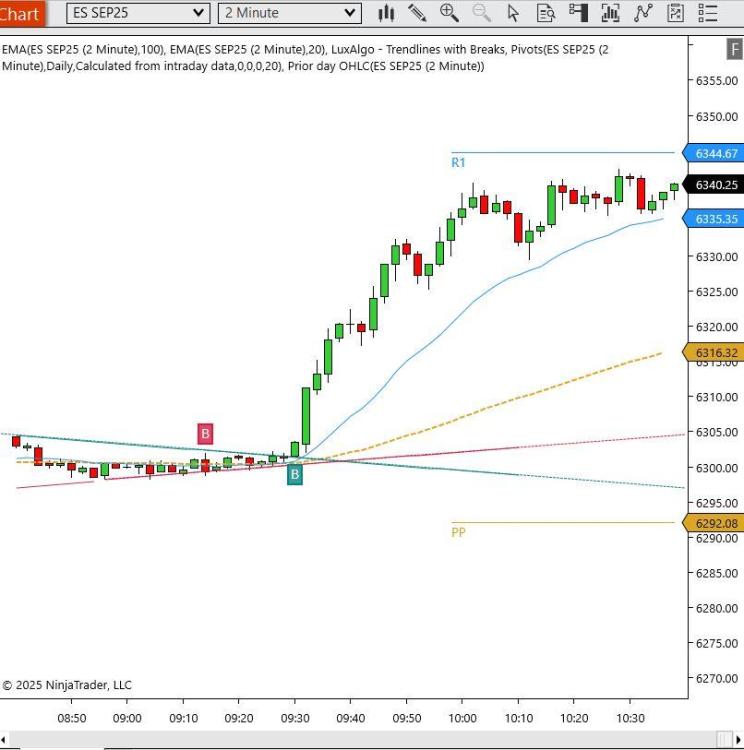Viewport: 744px width, 750px height.
Task: Expand the ES SEP25 instrument dropdown
Action: 199,13
